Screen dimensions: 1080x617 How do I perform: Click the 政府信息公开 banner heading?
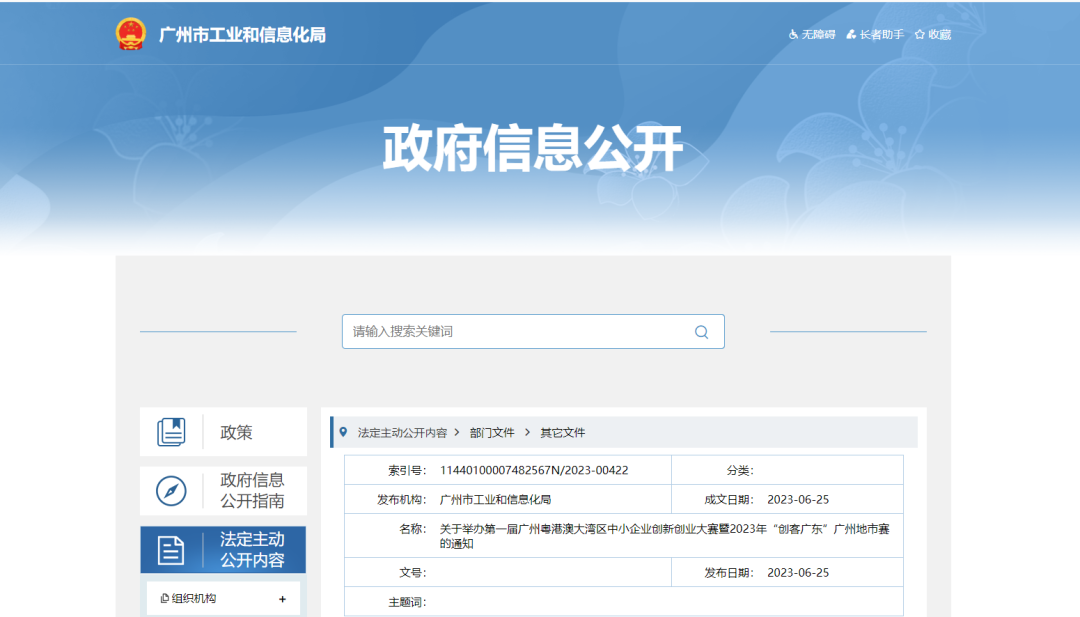pos(533,148)
